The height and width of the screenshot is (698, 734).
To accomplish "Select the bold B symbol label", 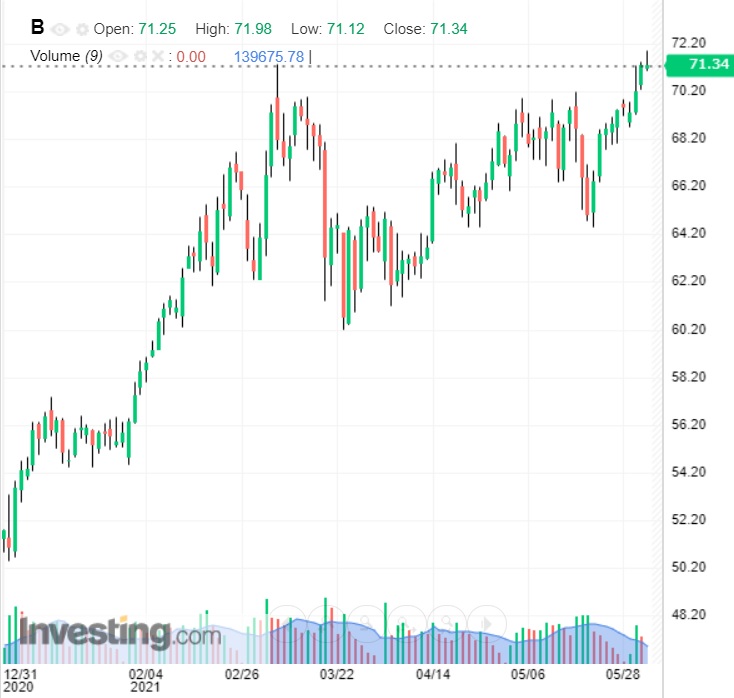I will tap(37, 28).
